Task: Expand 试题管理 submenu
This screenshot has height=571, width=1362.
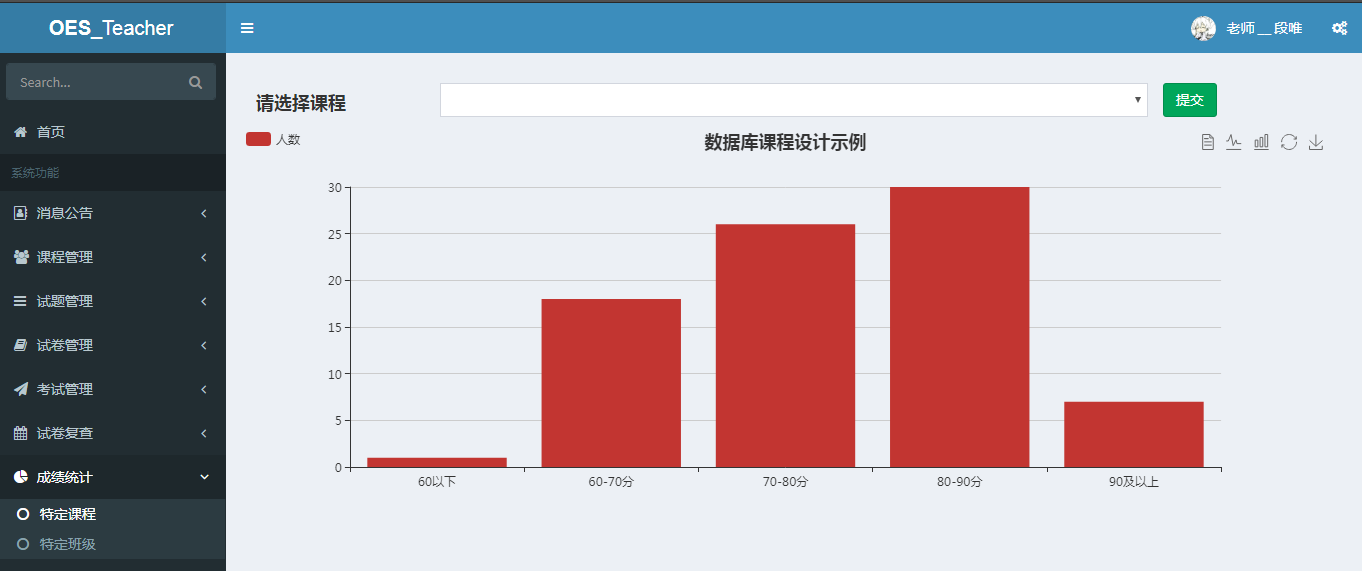Action: point(112,301)
